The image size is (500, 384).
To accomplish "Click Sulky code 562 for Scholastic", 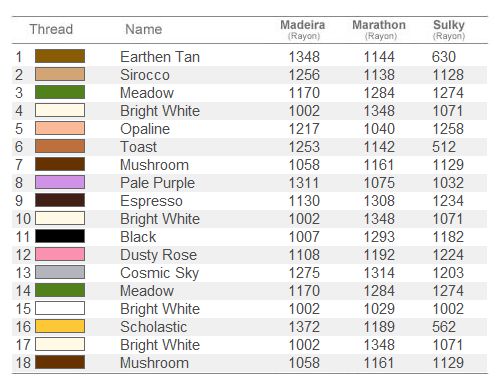I will 444,327.
